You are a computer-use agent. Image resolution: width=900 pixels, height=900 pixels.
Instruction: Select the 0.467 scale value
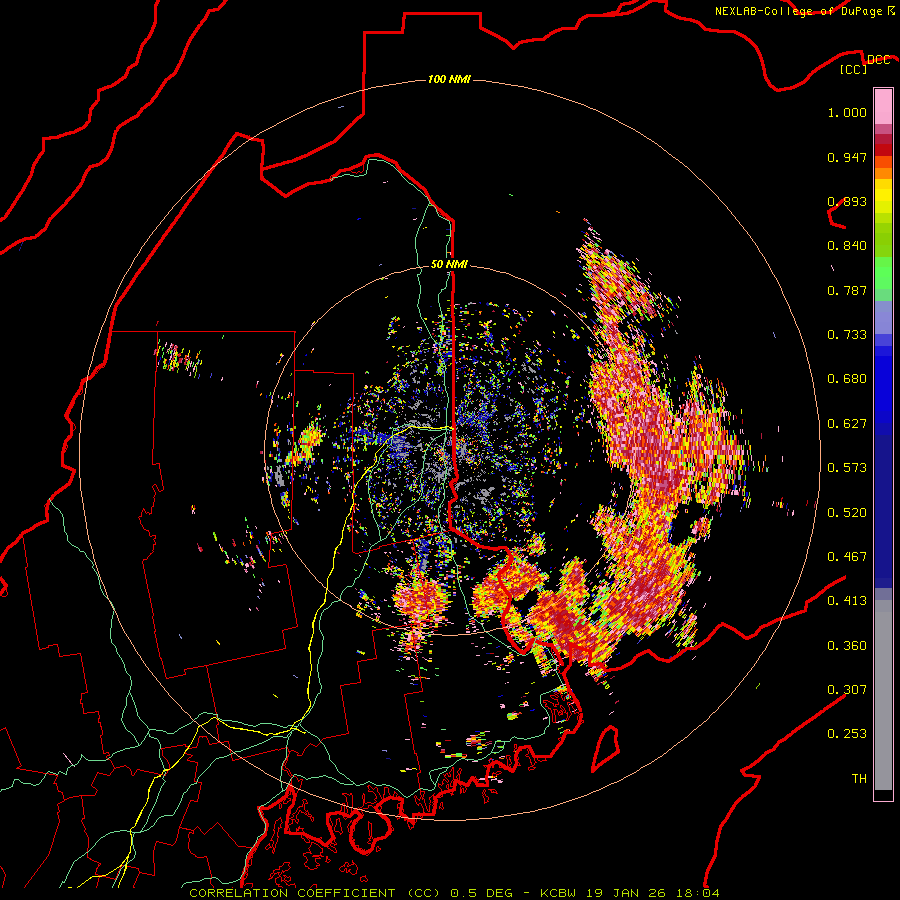click(847, 557)
